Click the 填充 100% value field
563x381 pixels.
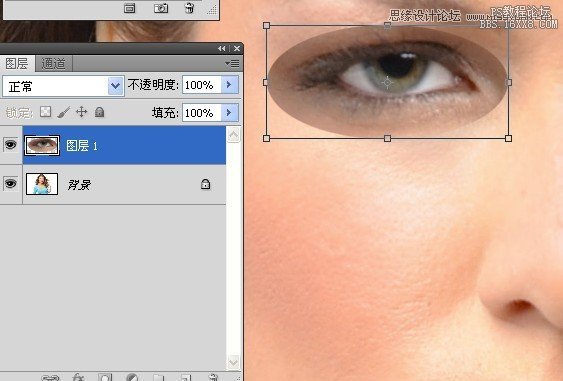(x=201, y=113)
